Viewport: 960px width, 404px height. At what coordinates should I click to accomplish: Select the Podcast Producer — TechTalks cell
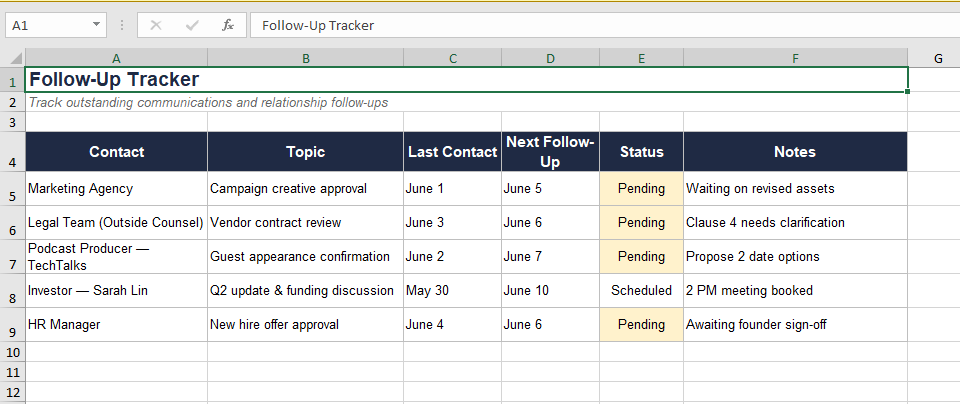click(116, 256)
